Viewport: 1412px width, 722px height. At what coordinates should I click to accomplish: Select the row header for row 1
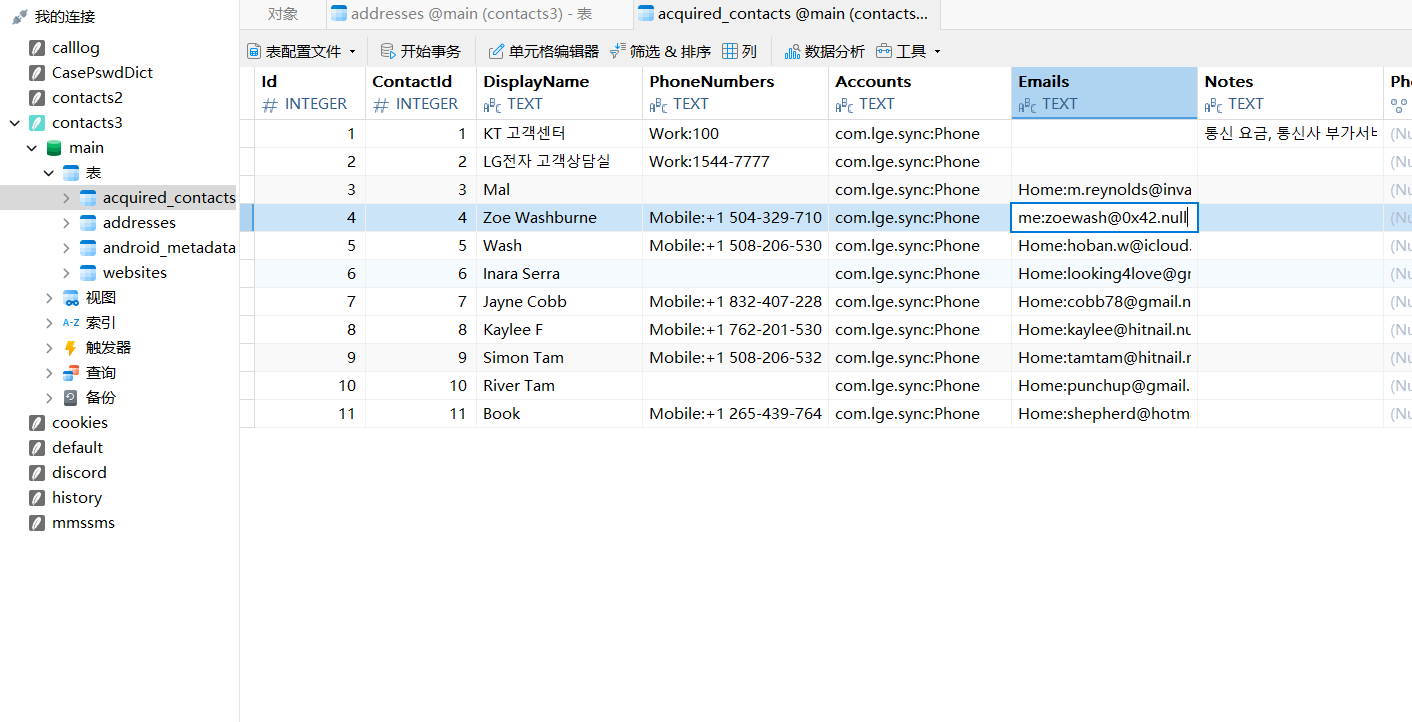coord(247,134)
